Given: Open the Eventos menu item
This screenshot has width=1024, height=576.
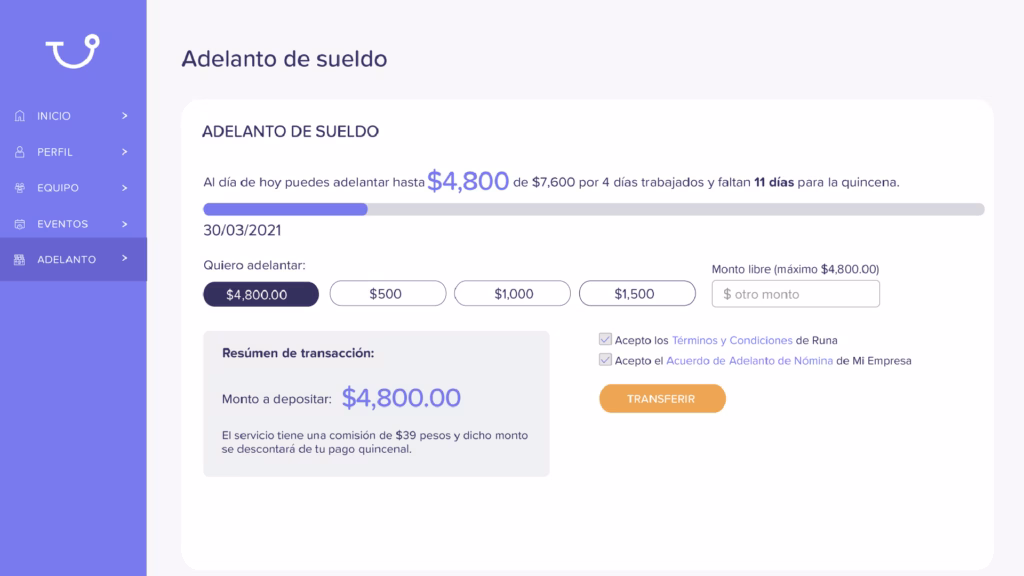Looking at the screenshot, I should pos(73,224).
